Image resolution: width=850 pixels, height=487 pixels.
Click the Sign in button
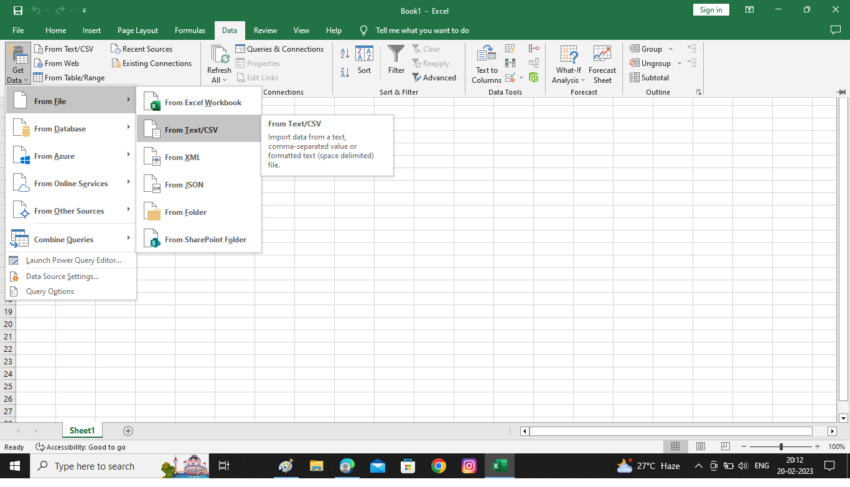pos(711,10)
